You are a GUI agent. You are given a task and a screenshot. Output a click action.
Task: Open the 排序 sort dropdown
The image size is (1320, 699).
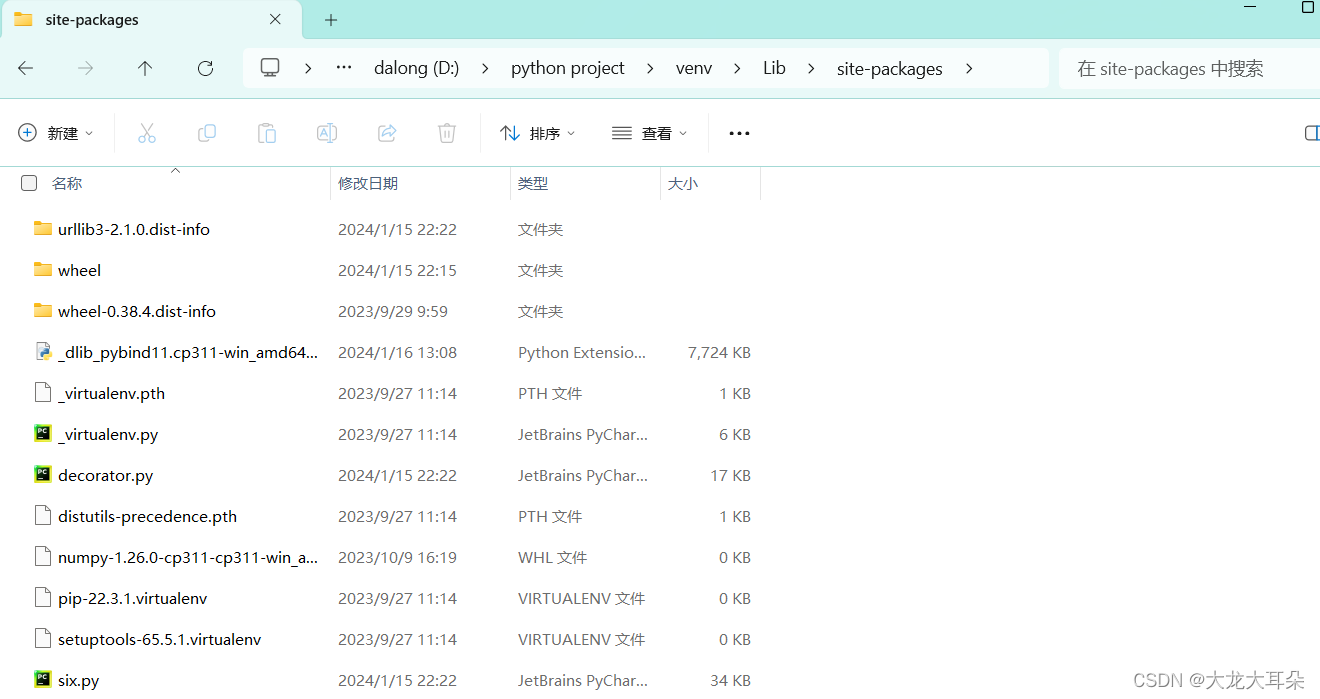click(x=537, y=132)
